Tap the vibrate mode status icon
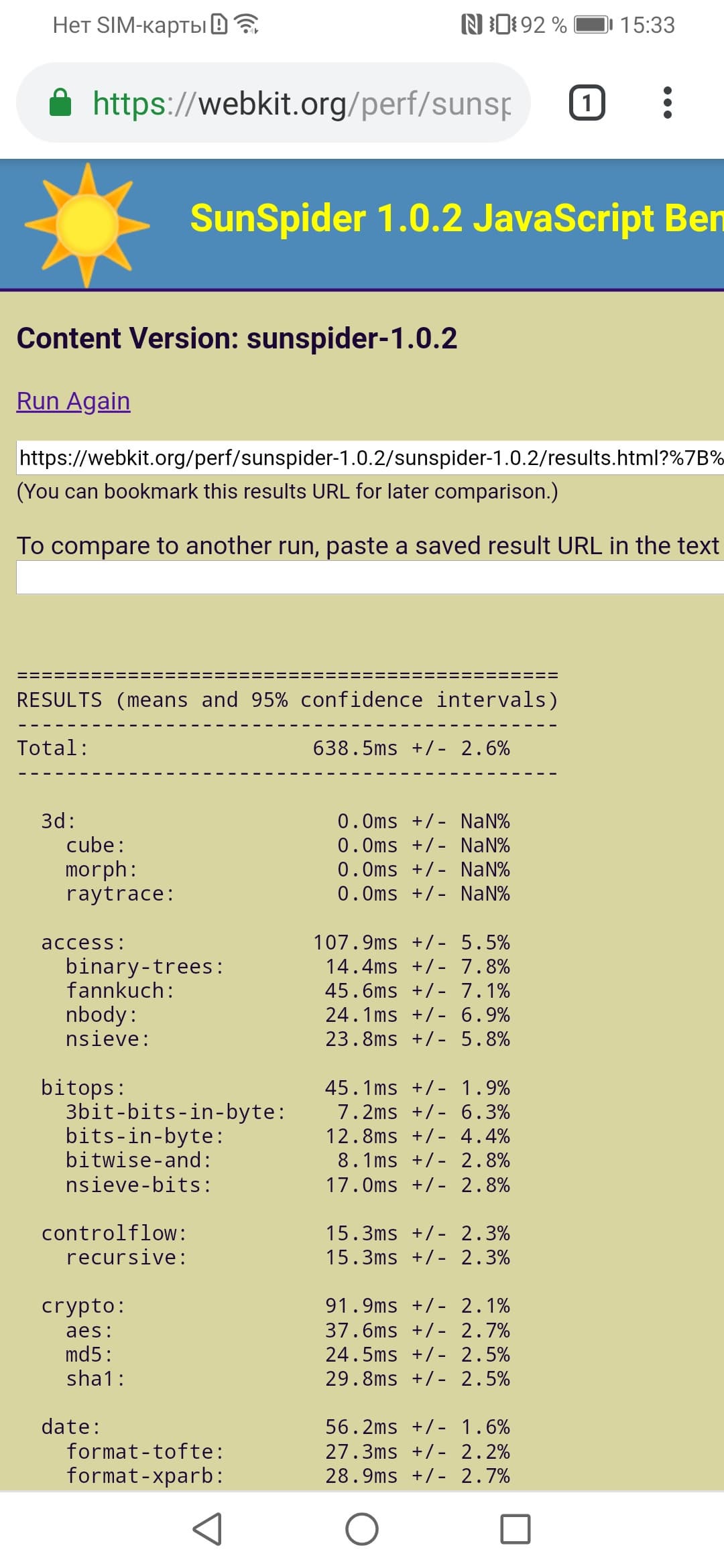Viewport: 724px width, 1568px height. 503,25
